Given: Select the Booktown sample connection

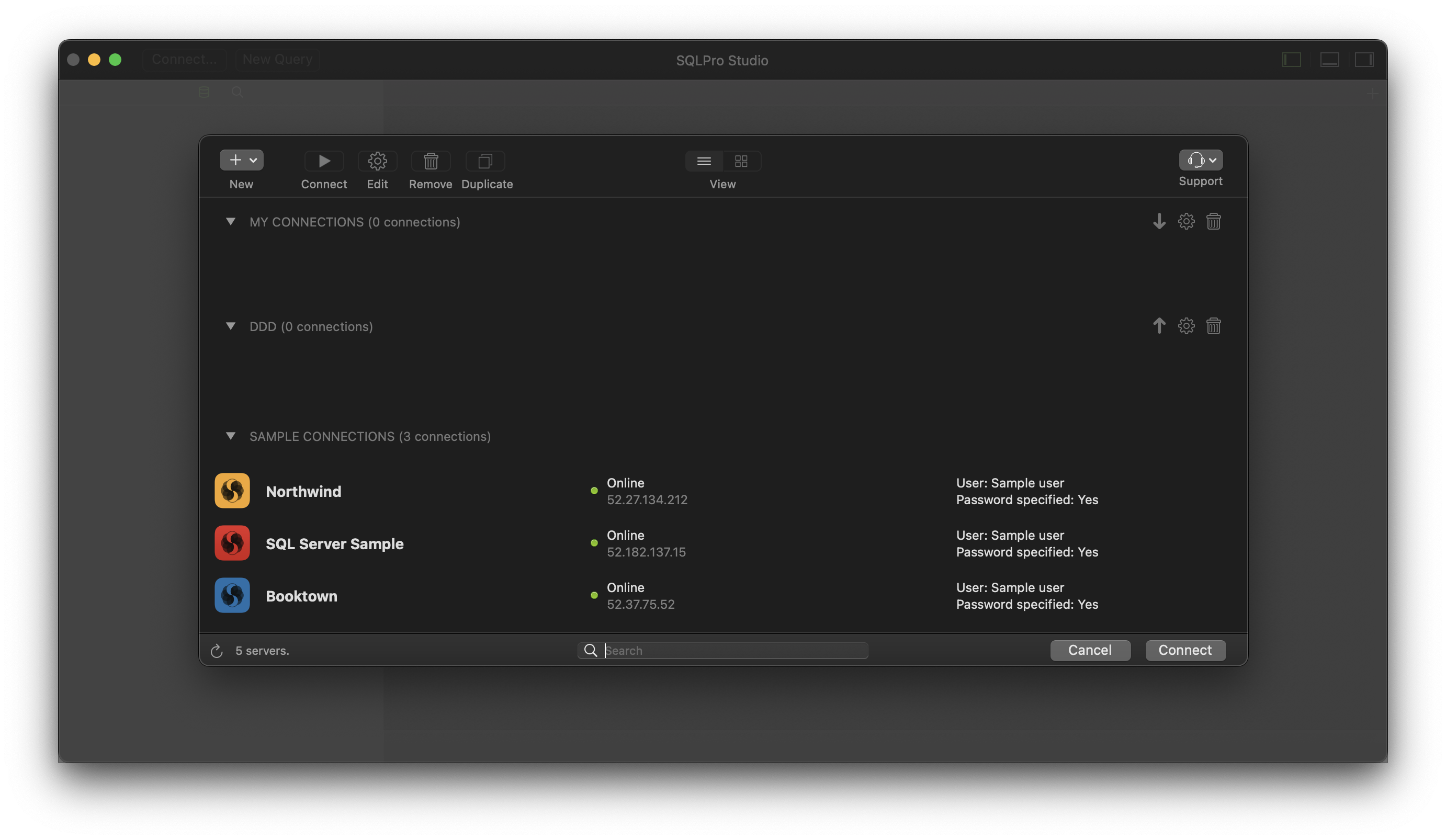Looking at the screenshot, I should point(301,596).
